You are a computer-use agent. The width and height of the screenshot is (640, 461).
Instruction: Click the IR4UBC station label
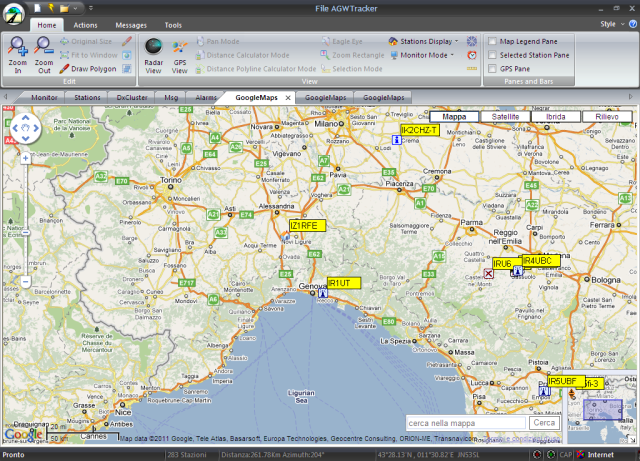click(x=541, y=261)
